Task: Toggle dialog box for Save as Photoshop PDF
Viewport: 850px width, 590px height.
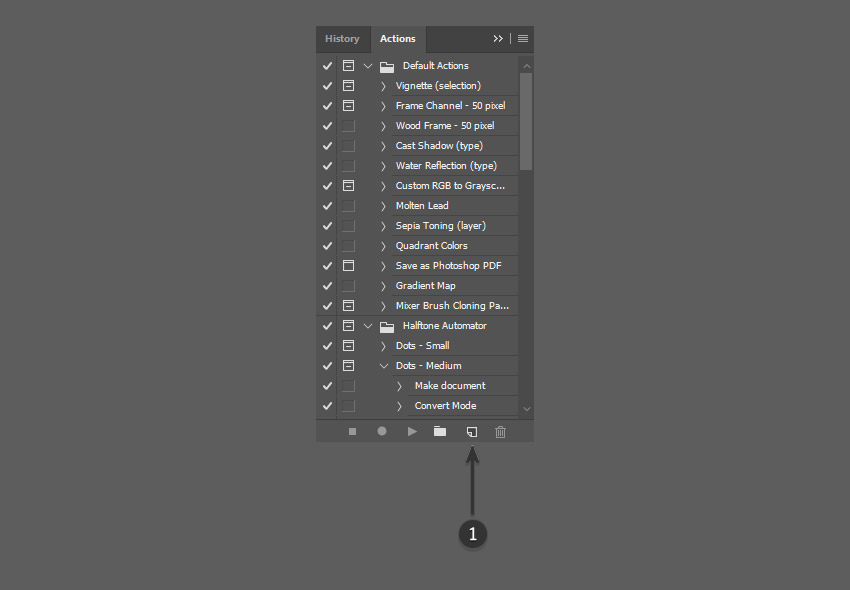Action: pyautogui.click(x=349, y=266)
